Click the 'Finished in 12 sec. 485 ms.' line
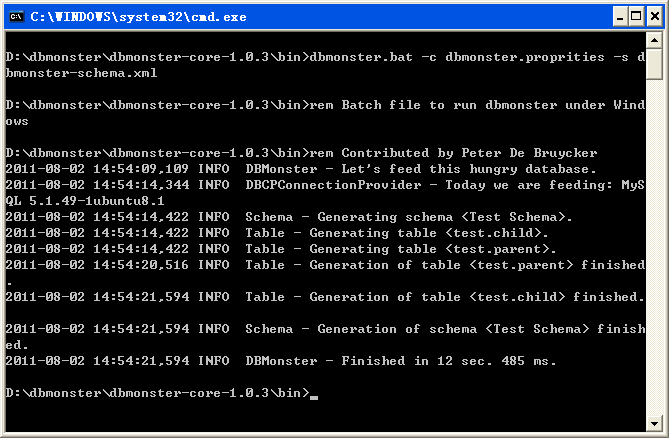Screen dimensions: 669x438 pyautogui.click(x=448, y=361)
